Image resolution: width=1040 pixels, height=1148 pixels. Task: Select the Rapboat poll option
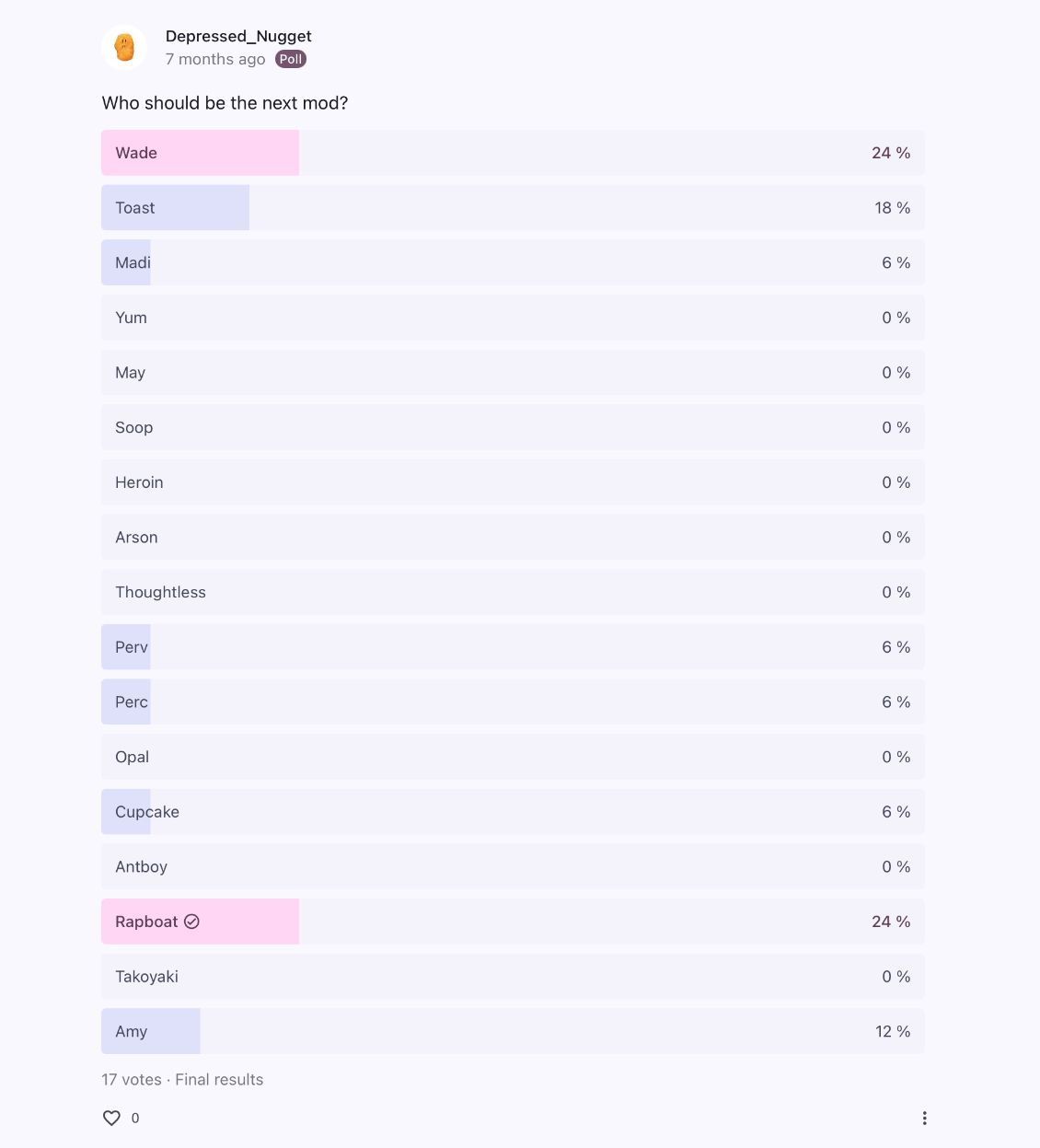513,922
